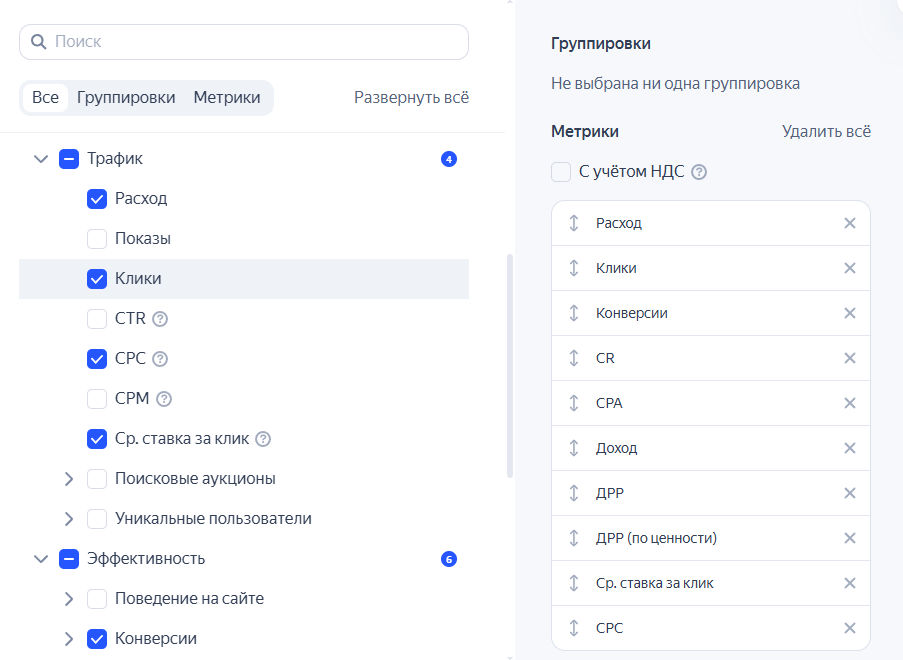Remove the CPC metric from the list
Image resolution: width=903 pixels, height=660 pixels.
point(849,628)
